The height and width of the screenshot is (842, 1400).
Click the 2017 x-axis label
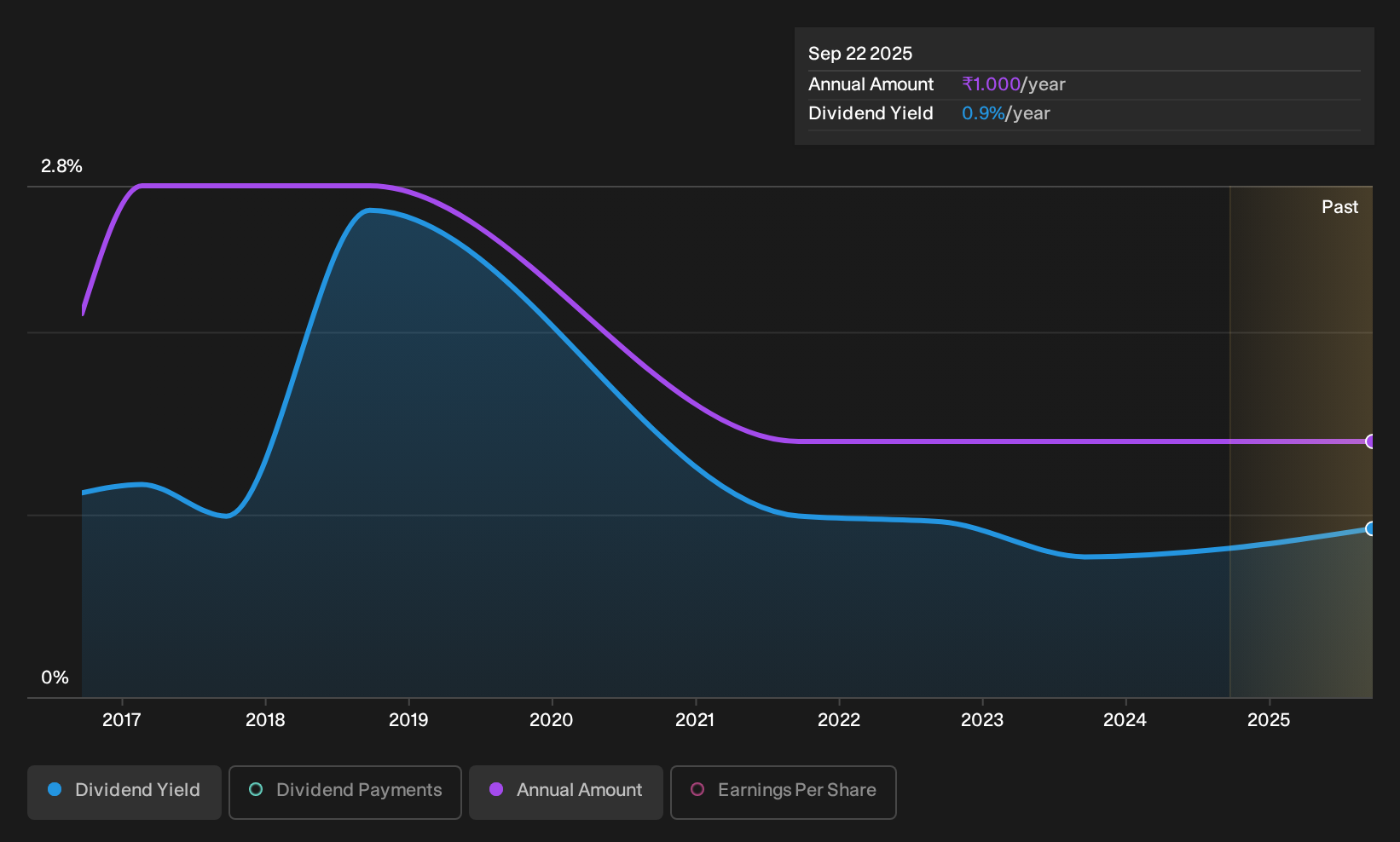pyautogui.click(x=121, y=720)
